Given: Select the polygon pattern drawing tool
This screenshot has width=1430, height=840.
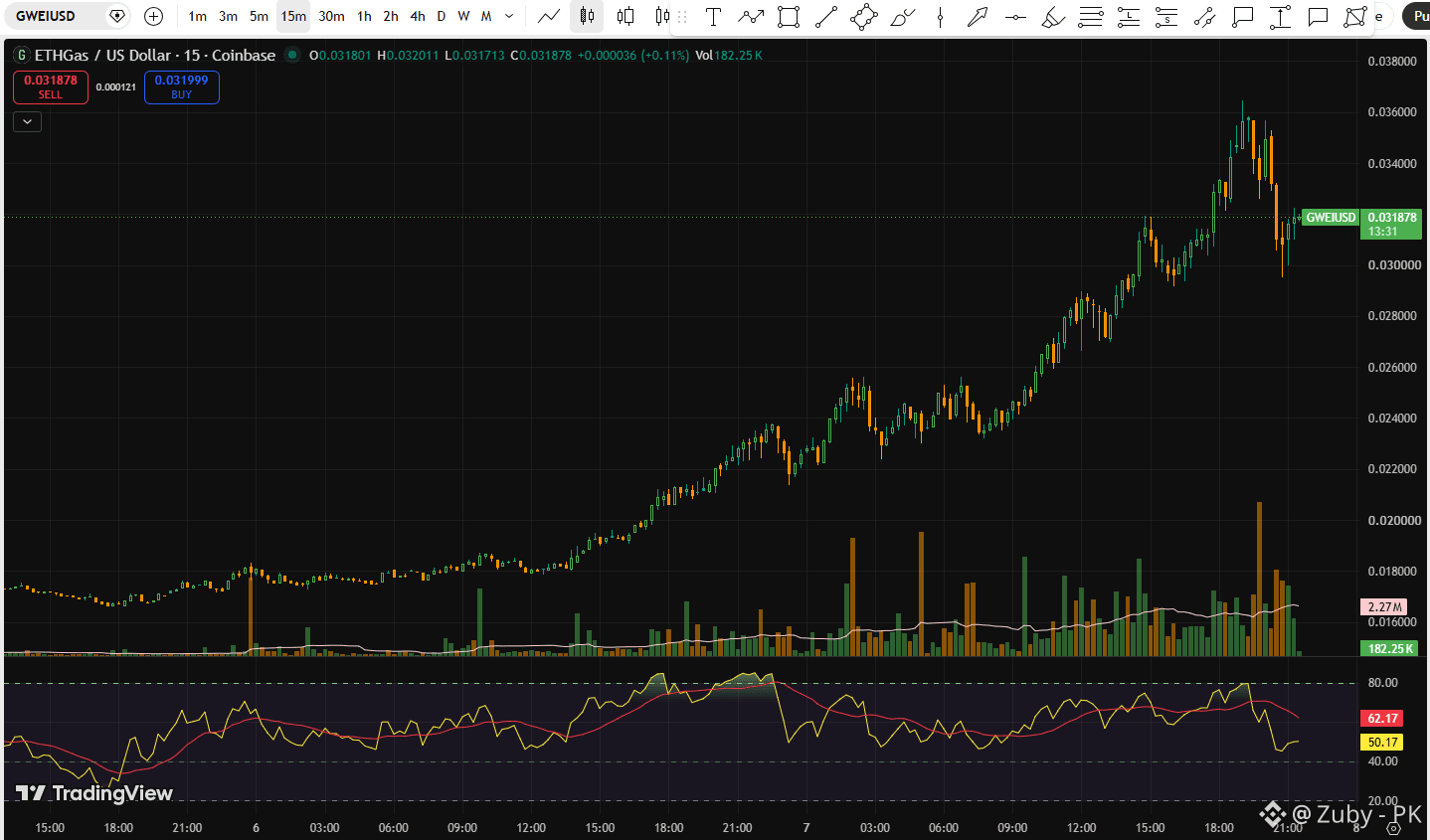Looking at the screenshot, I should (x=1355, y=16).
